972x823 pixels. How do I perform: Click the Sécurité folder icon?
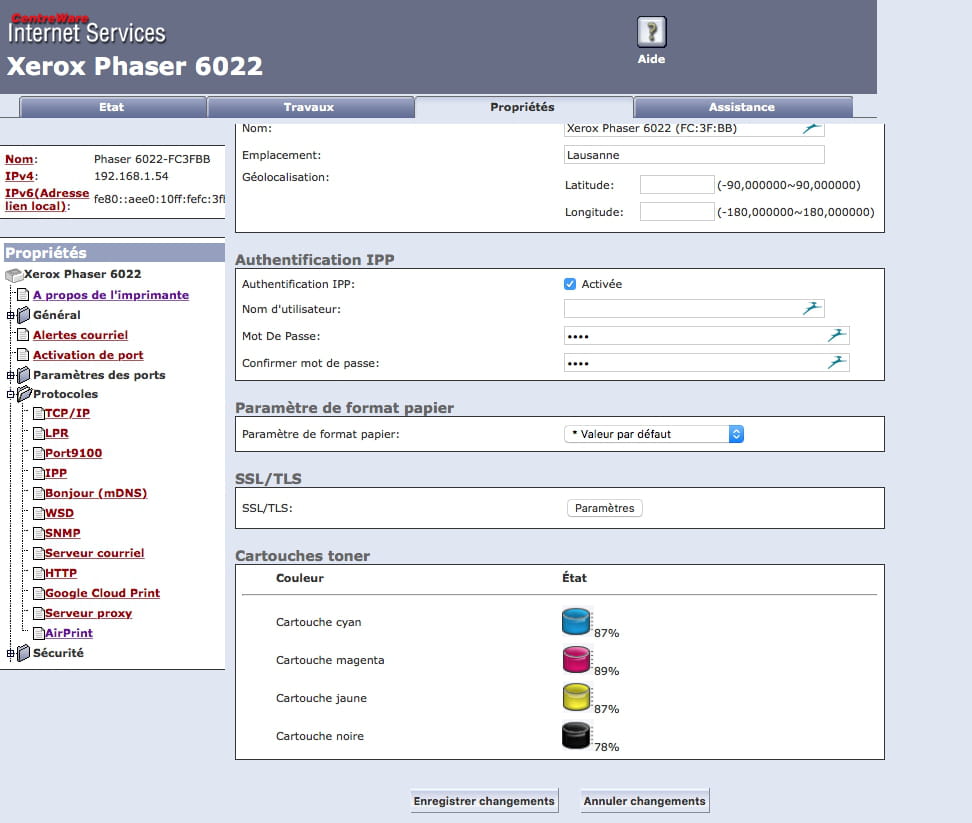(24, 653)
